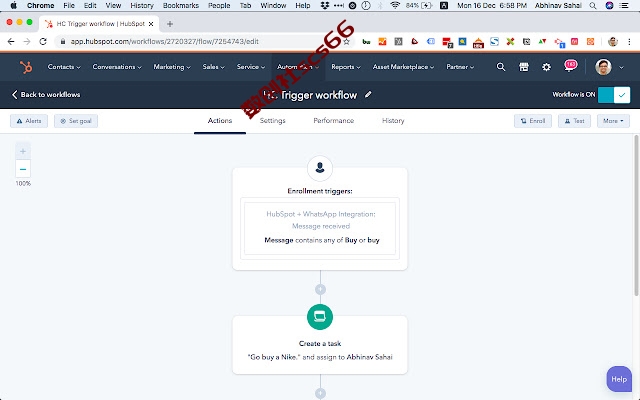This screenshot has width=640, height=400.
Task: Open the settings gear icon
Action: click(x=546, y=67)
